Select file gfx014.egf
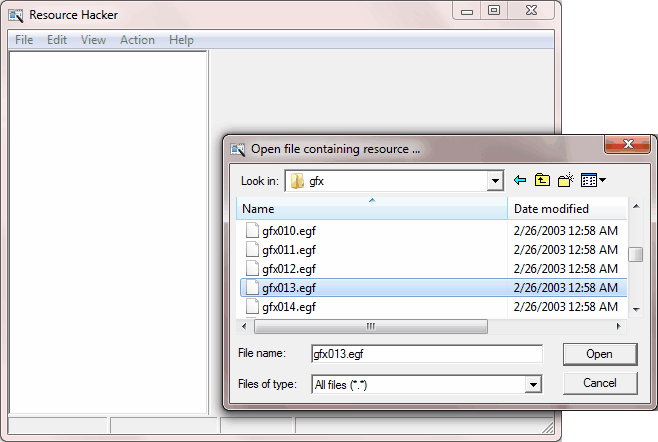 click(289, 307)
